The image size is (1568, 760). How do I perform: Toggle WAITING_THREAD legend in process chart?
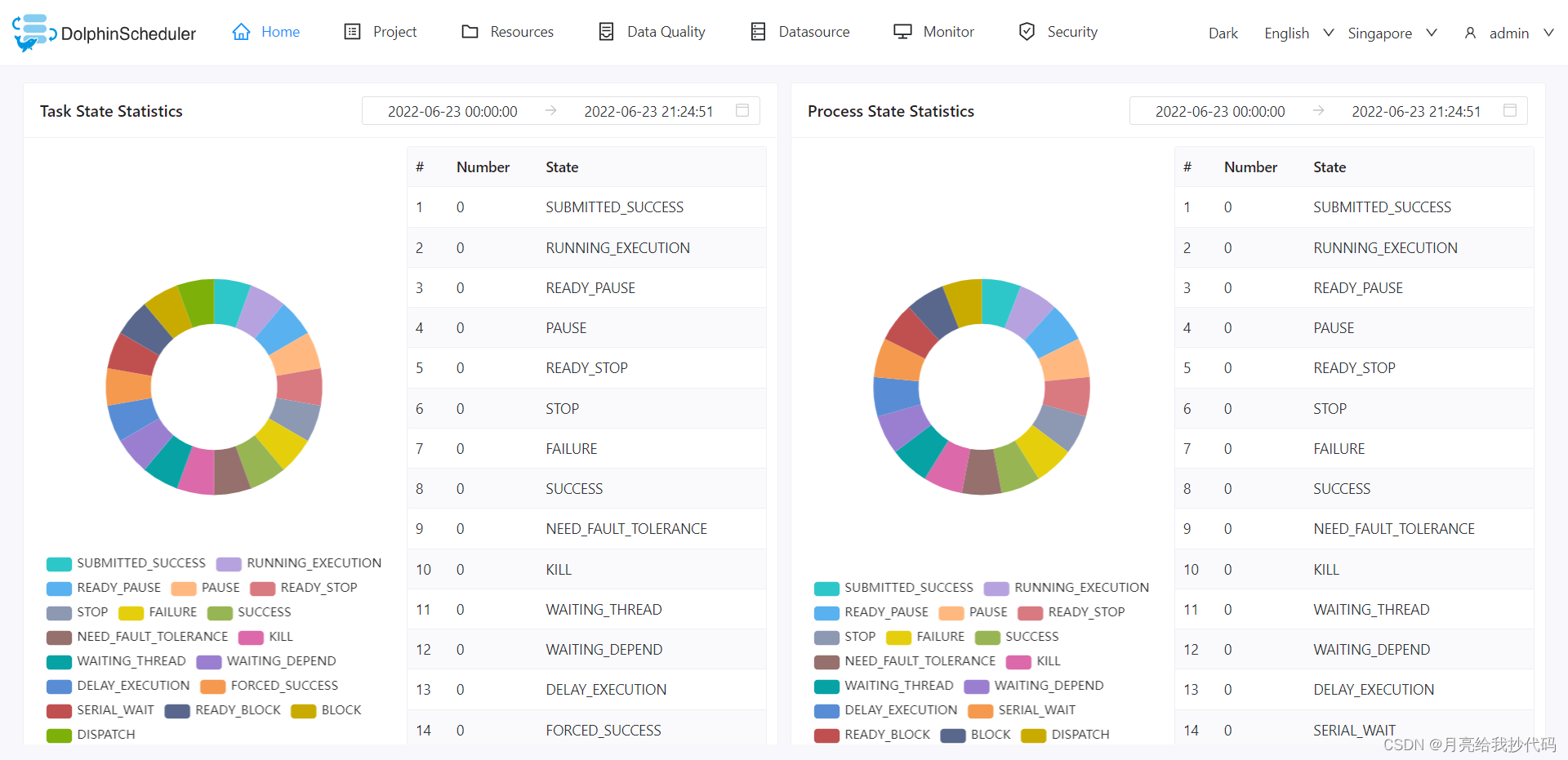pyautogui.click(x=884, y=686)
